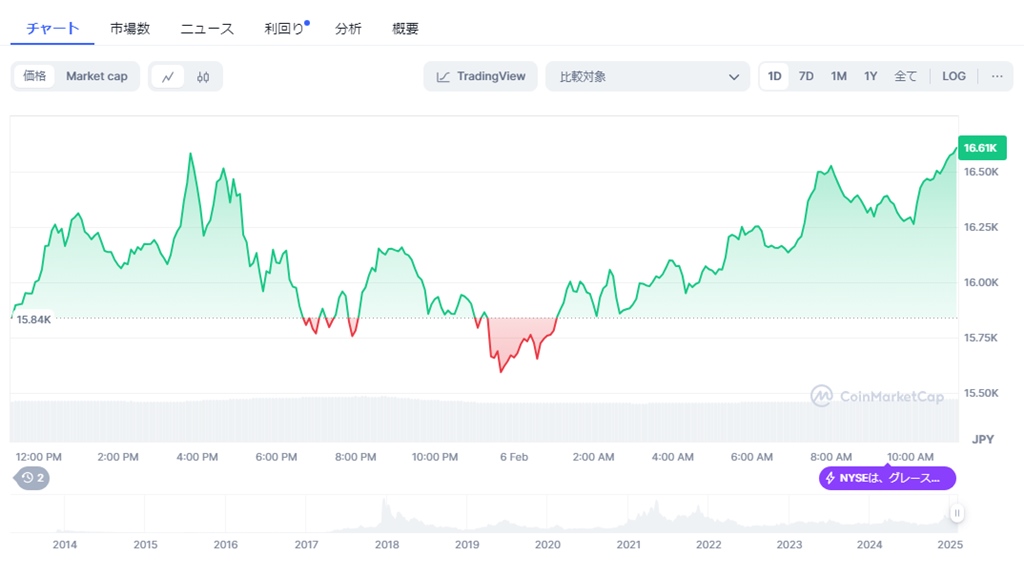Click the 2018 marker on the timeline slider
The image size is (1024, 576).
point(387,545)
